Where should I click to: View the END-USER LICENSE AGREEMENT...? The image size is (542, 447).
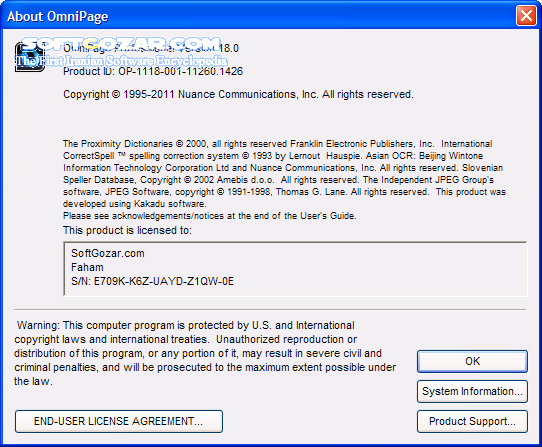point(119,421)
